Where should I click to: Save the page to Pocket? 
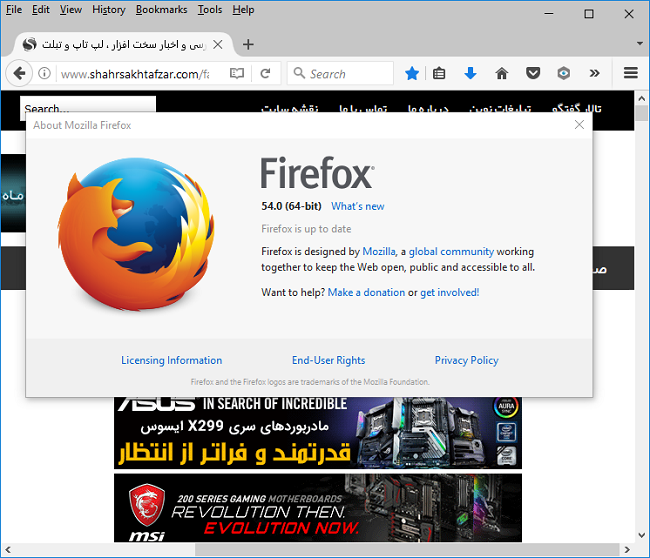pos(533,73)
